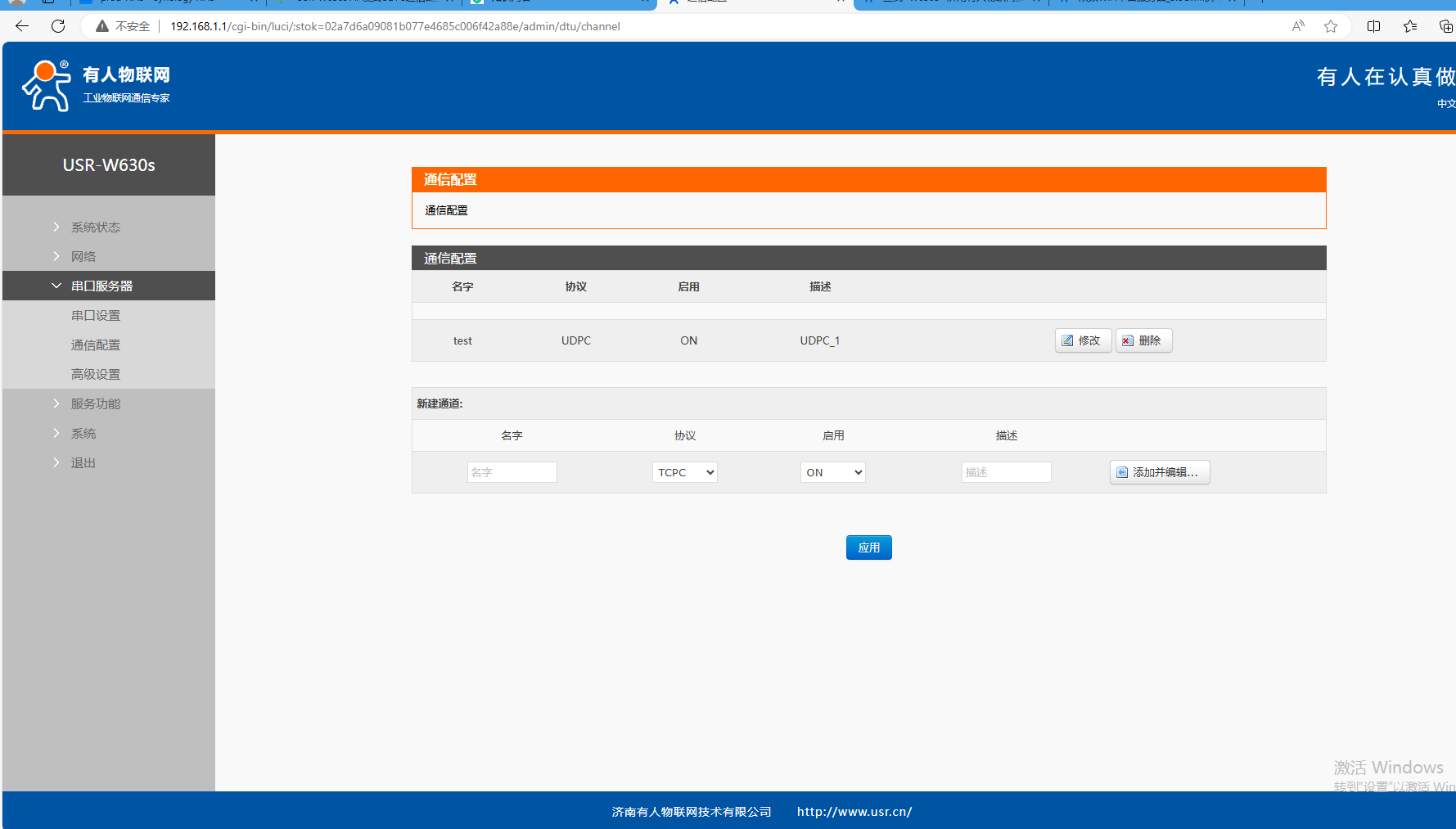Click the blue 应用 apply button
1456x829 pixels.
[x=868, y=547]
